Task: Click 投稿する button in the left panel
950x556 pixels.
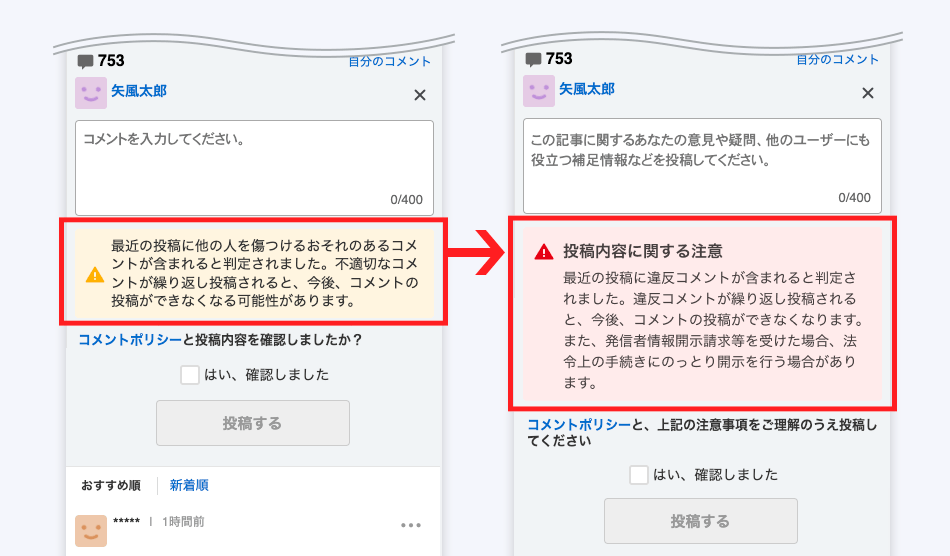Action: coord(253,423)
